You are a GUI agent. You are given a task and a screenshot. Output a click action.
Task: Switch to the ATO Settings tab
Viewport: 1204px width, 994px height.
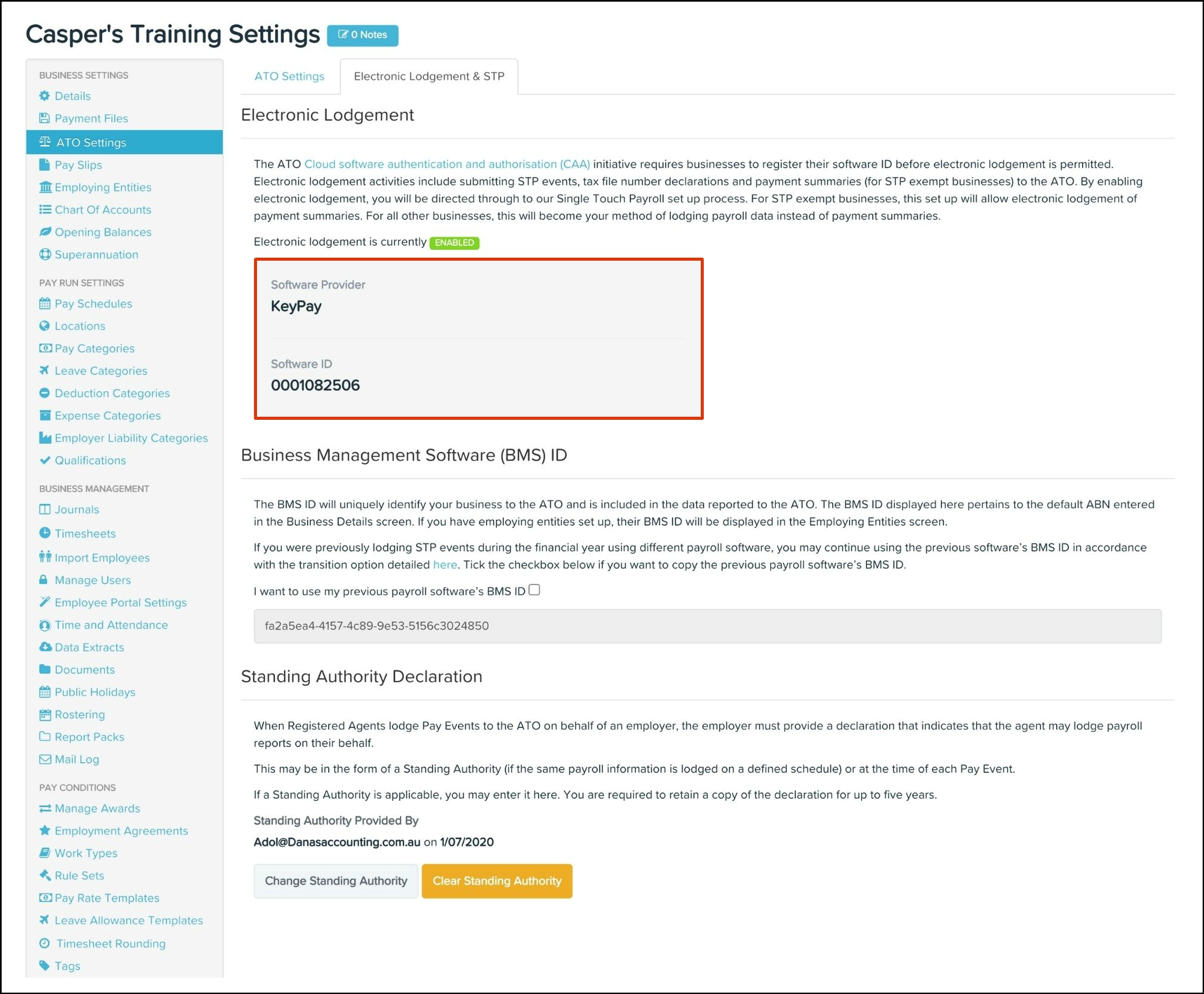point(289,76)
